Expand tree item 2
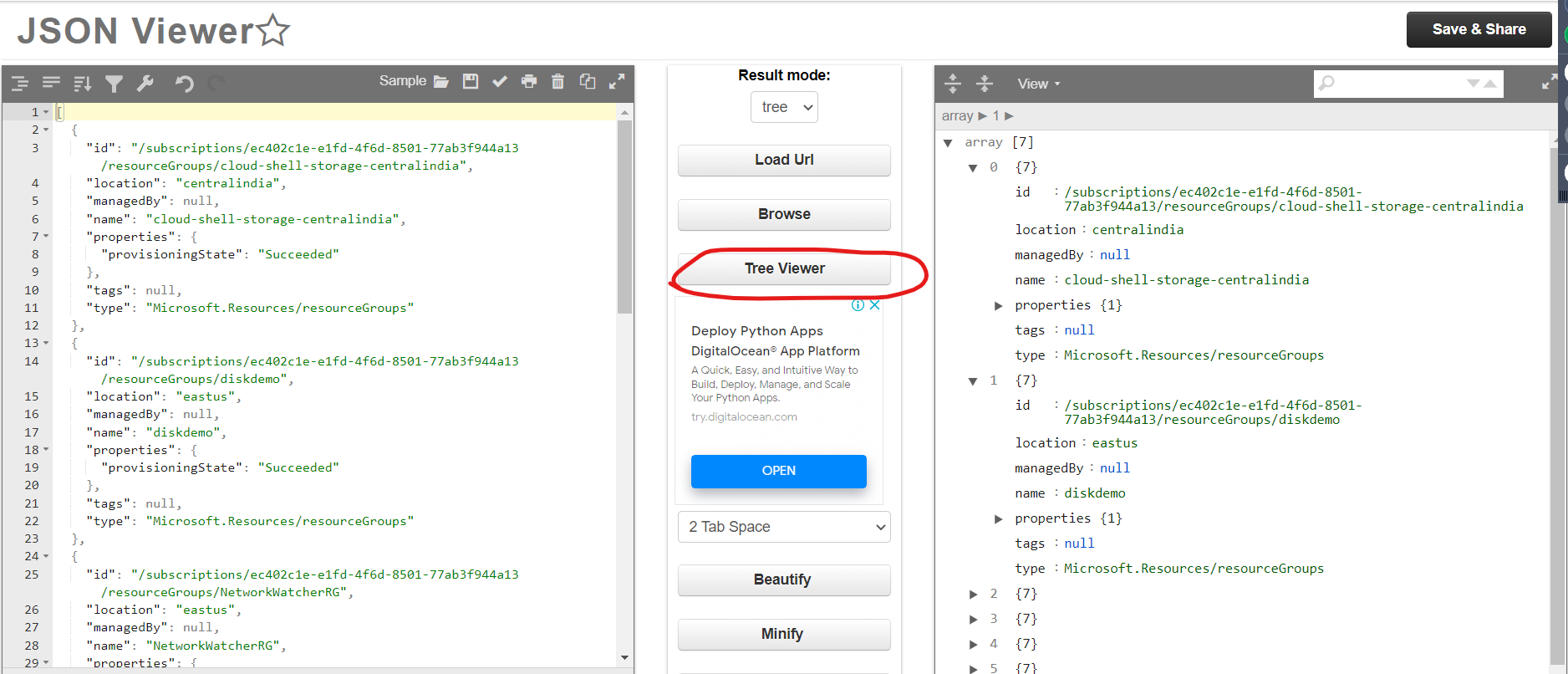The width and height of the screenshot is (1568, 674). 973,595
